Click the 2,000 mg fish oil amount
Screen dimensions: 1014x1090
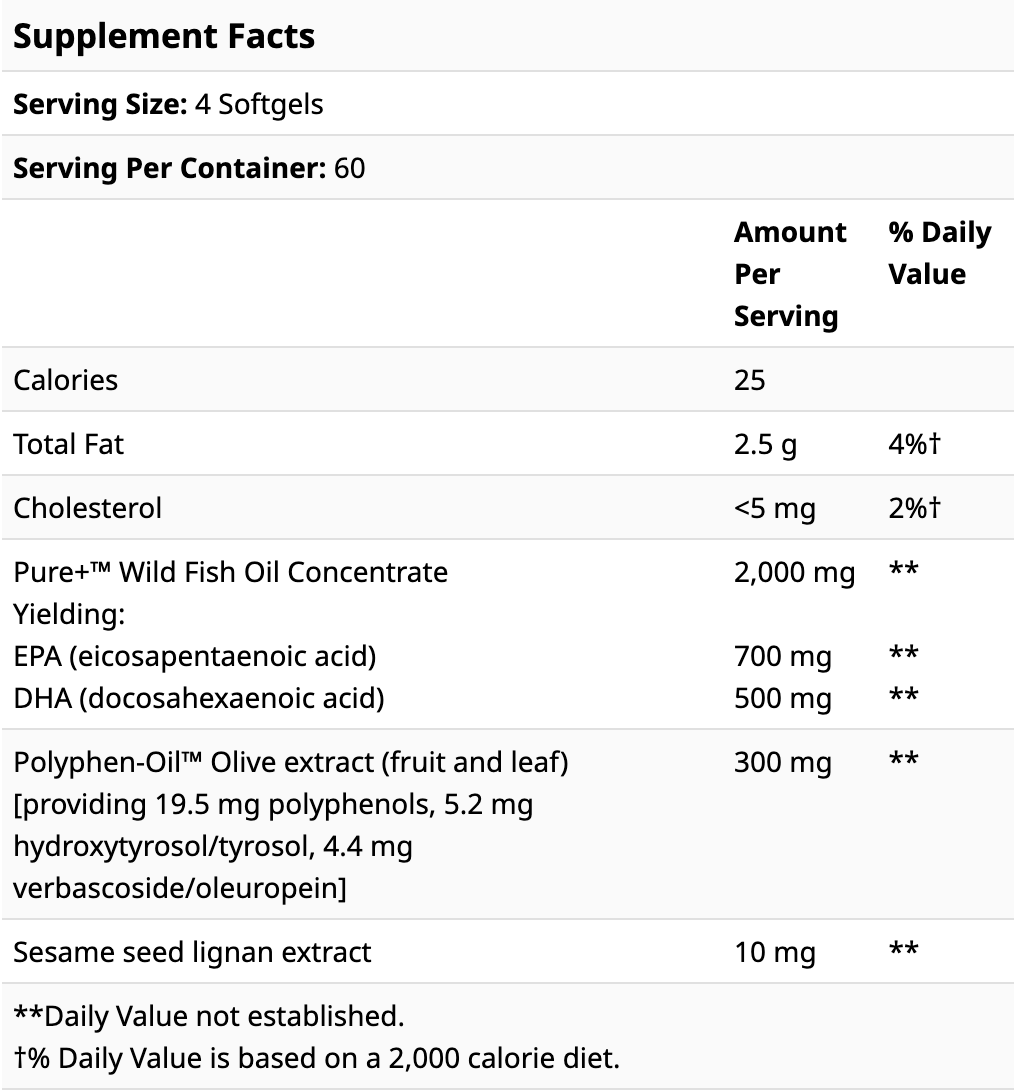(794, 572)
